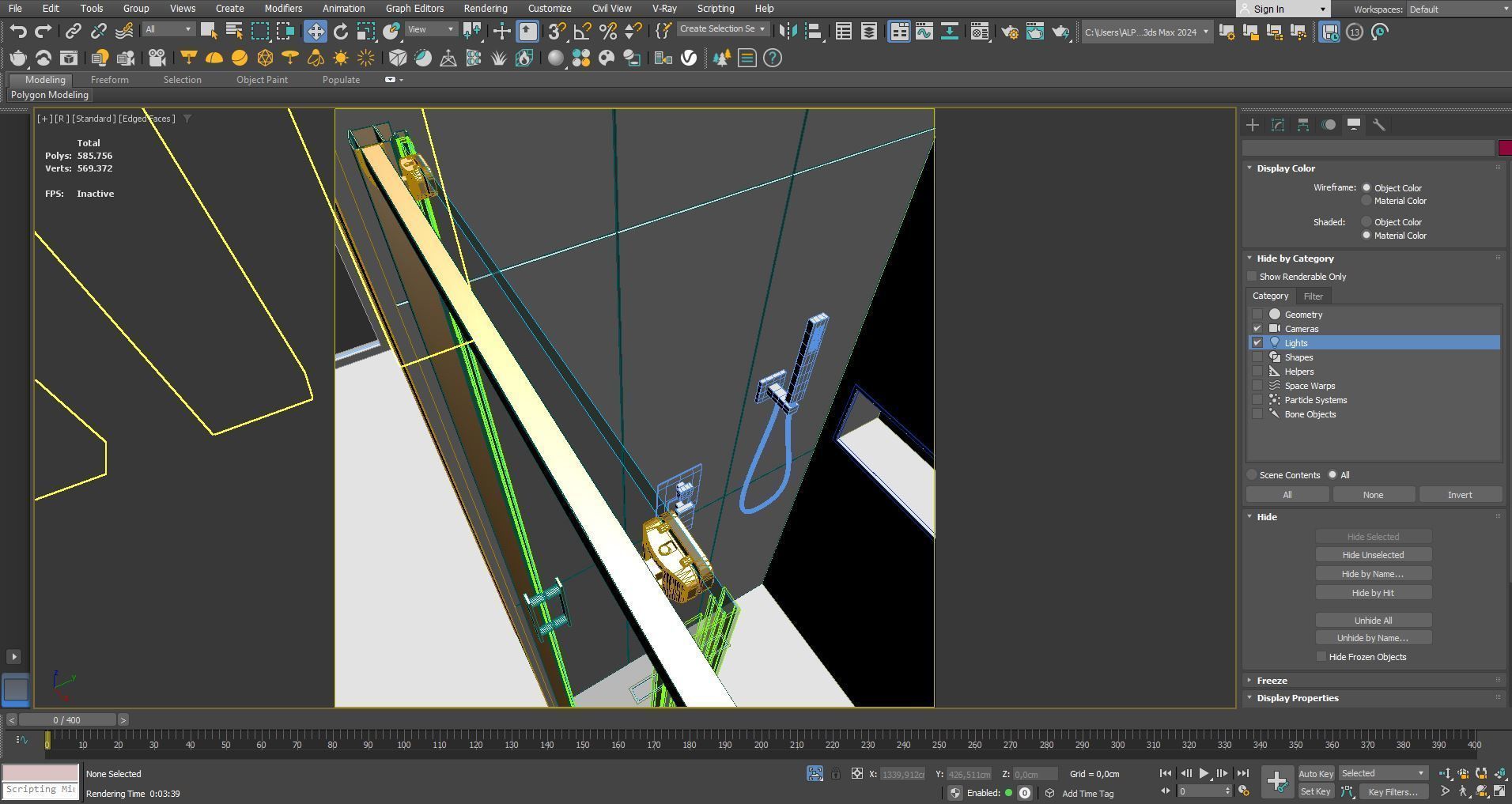Open the Motion command panel tab
The image size is (1512, 804).
tap(1329, 125)
